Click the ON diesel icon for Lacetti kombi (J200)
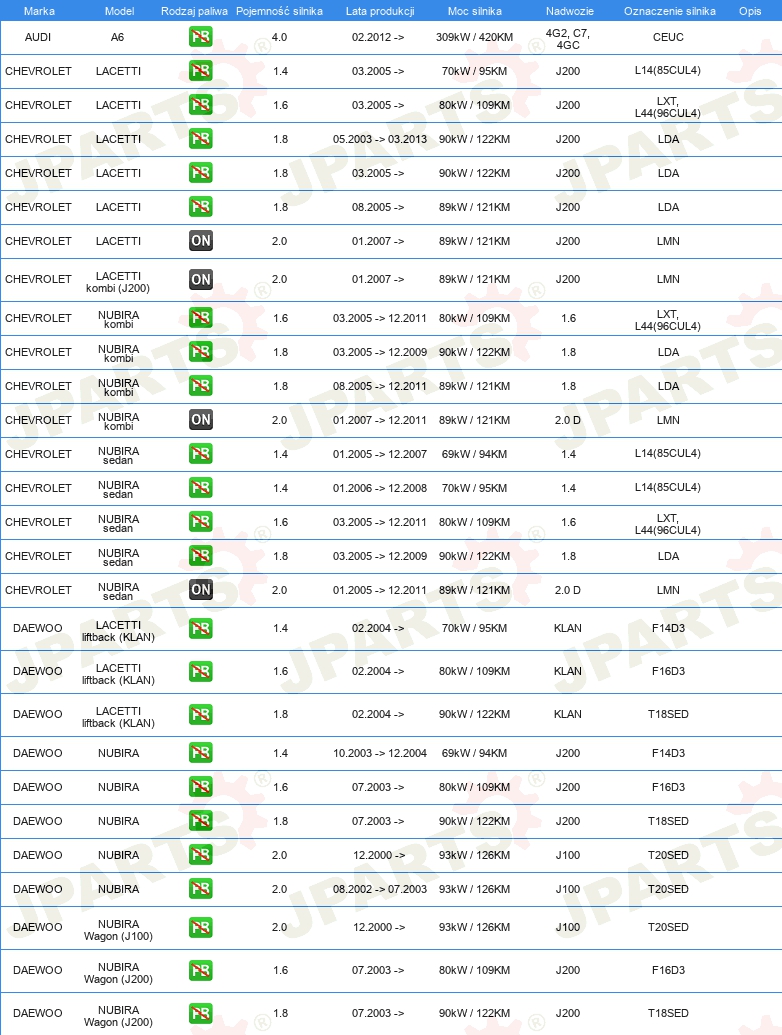Image resolution: width=782 pixels, height=1035 pixels. [201, 279]
